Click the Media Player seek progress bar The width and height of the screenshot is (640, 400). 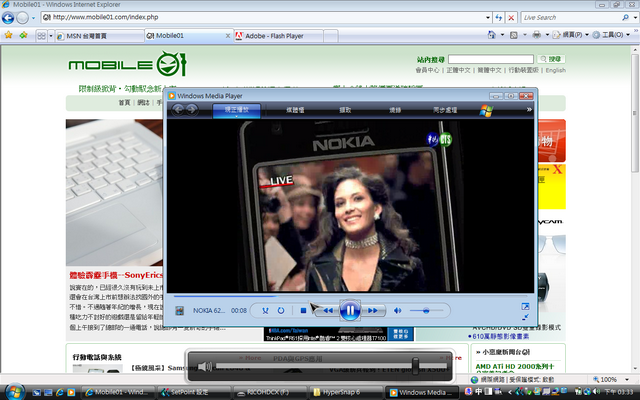350,296
